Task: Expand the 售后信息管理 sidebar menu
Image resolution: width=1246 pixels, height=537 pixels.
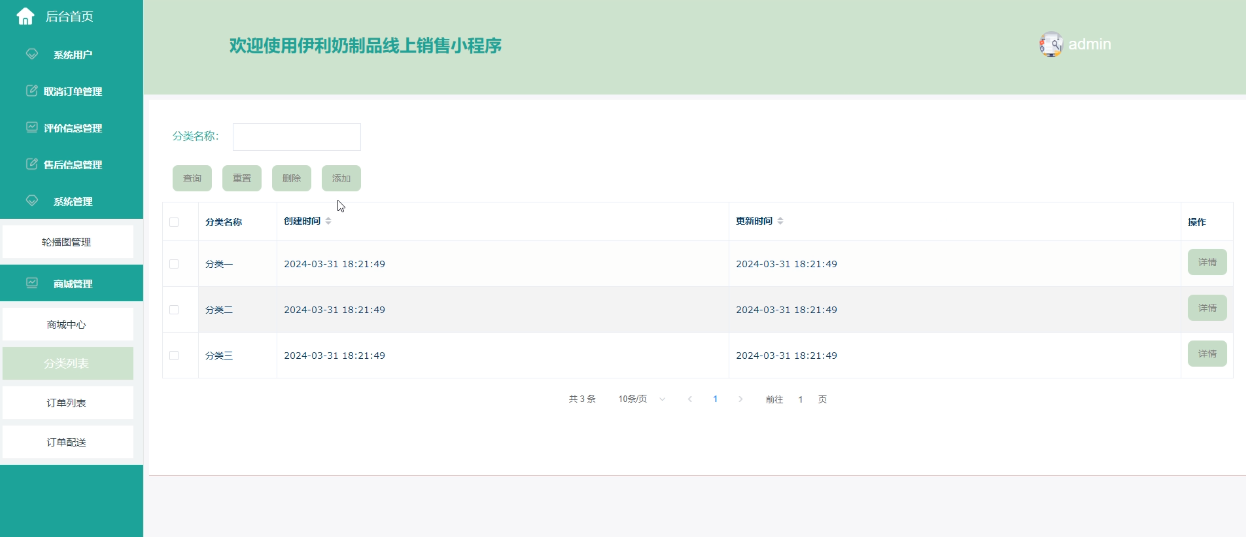Action: (72, 165)
